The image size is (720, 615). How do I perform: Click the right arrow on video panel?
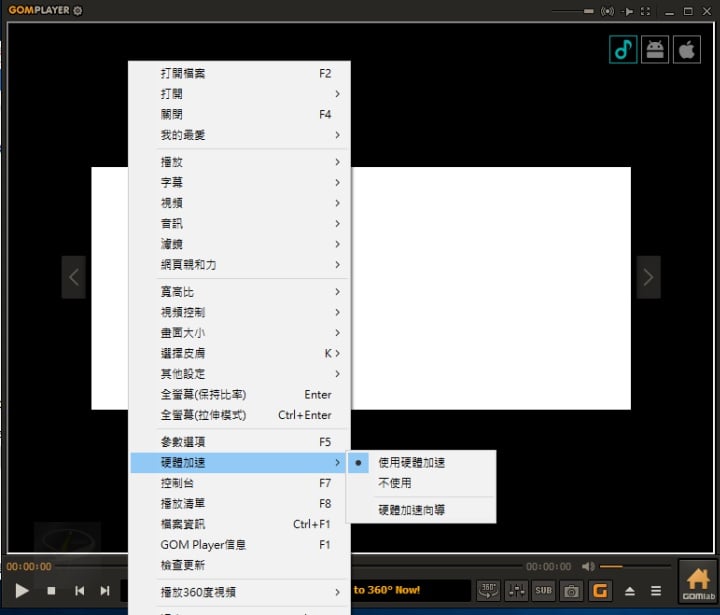pos(648,277)
